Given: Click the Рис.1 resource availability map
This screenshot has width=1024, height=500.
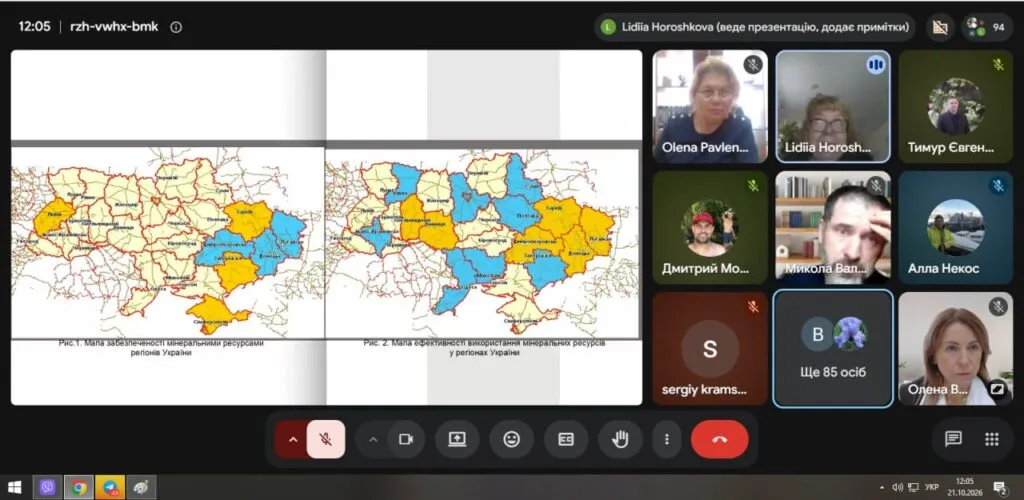Looking at the screenshot, I should 168,242.
